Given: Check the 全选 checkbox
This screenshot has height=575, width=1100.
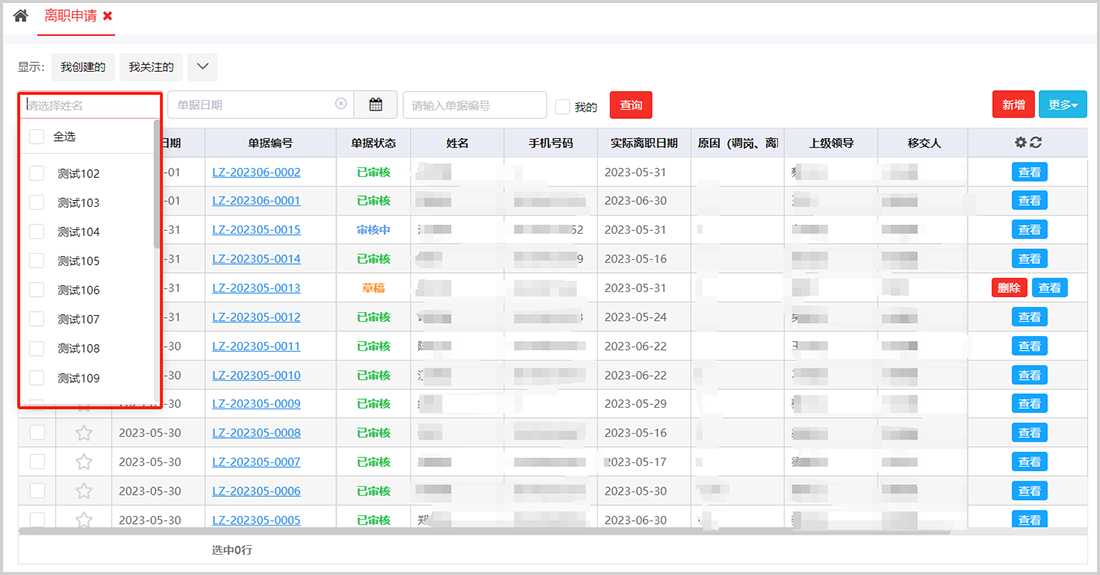Looking at the screenshot, I should click(37, 136).
